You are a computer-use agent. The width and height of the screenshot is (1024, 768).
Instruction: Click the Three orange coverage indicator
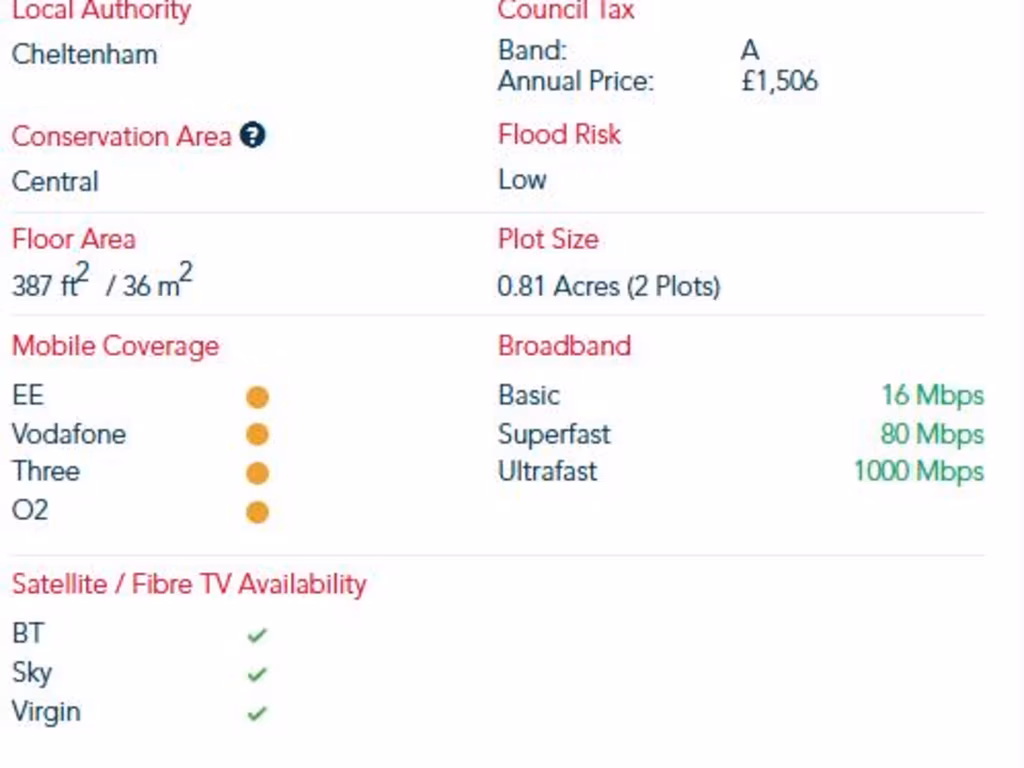pyautogui.click(x=257, y=473)
